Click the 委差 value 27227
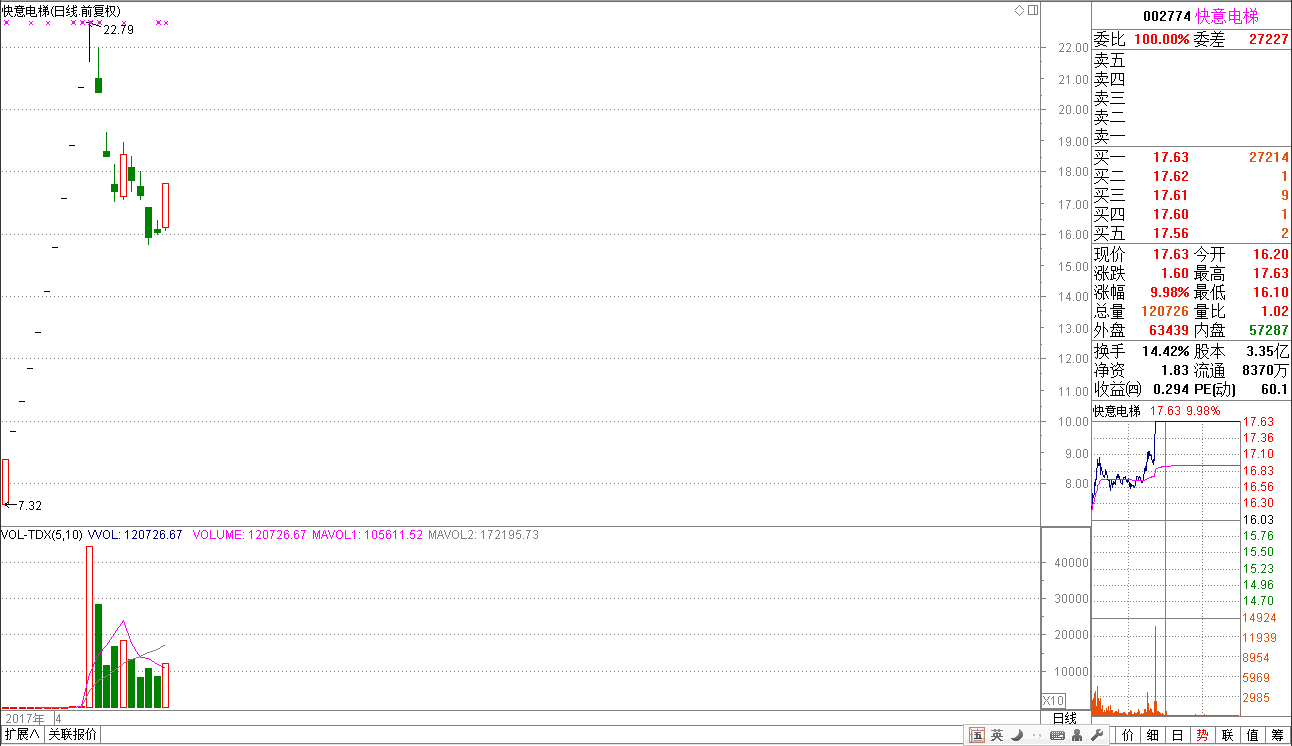This screenshot has width=1292, height=746. (x=1269, y=40)
